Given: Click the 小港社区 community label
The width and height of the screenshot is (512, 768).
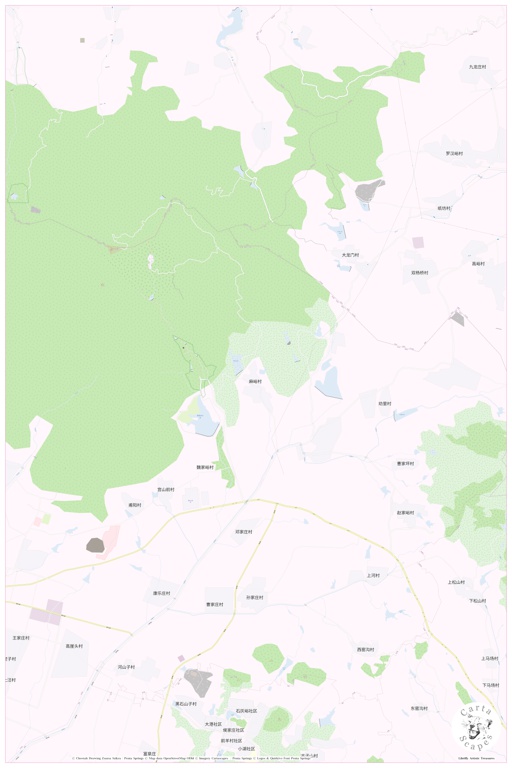Looking at the screenshot, I should (x=246, y=749).
